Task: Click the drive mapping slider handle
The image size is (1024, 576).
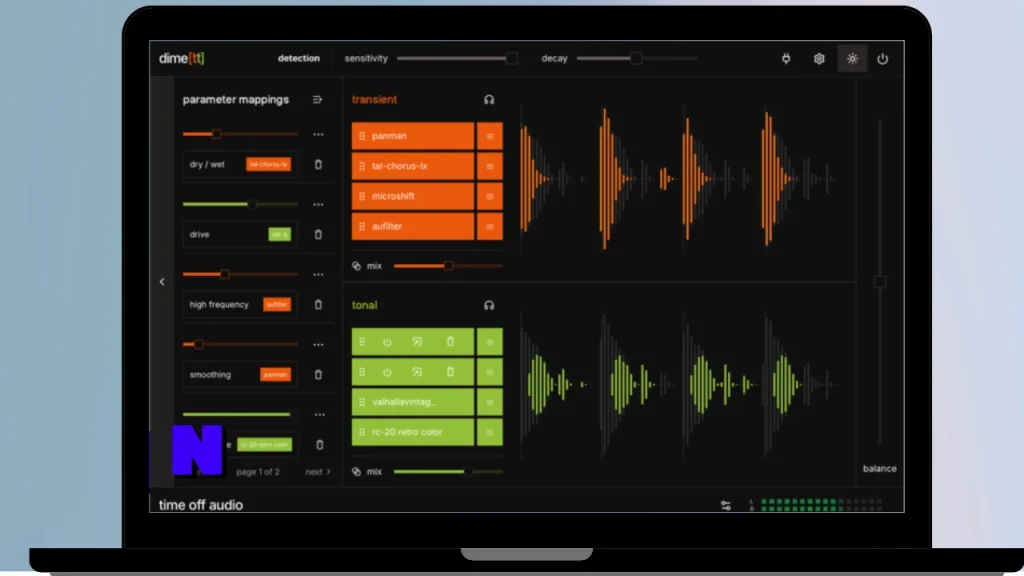Action: [x=252, y=204]
